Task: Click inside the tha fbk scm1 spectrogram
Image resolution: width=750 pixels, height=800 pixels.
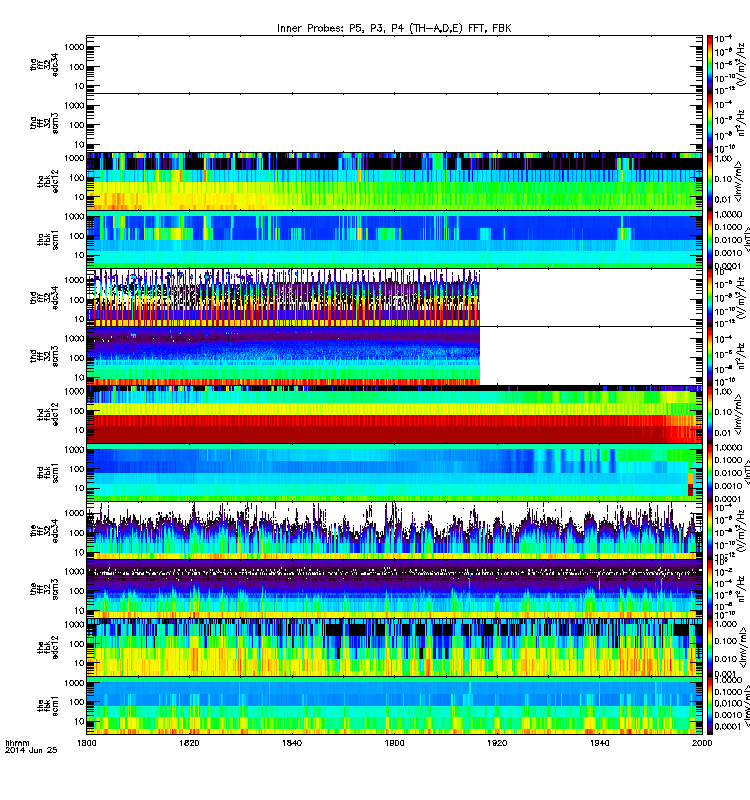Action: click(x=394, y=239)
